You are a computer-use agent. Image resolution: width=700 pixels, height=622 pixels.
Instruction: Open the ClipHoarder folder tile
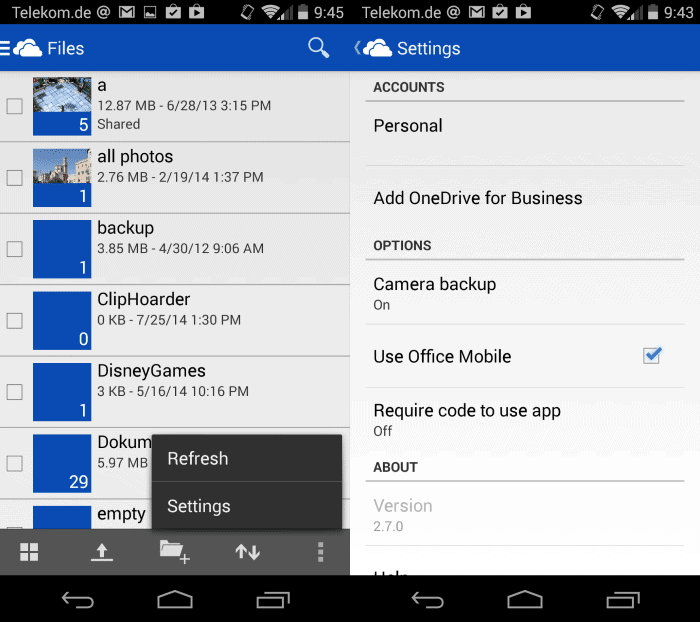pyautogui.click(x=62, y=321)
